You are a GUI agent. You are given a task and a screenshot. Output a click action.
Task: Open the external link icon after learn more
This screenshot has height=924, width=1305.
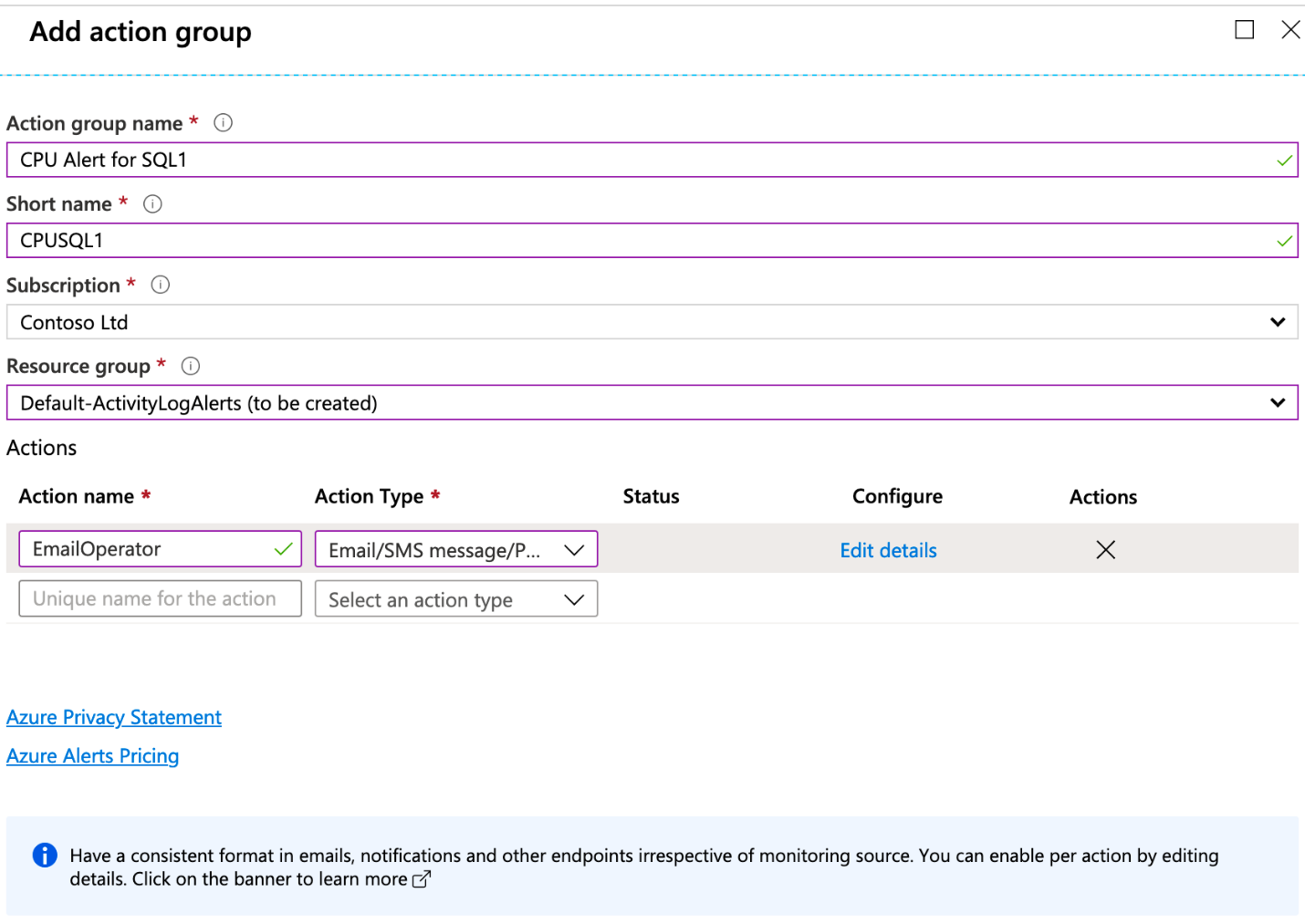(x=421, y=879)
